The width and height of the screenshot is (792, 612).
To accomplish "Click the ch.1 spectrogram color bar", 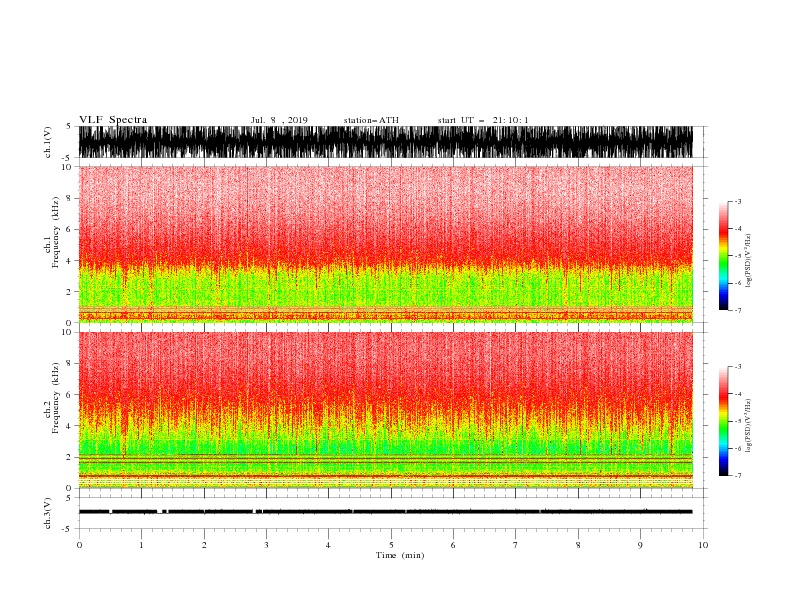I will (723, 256).
